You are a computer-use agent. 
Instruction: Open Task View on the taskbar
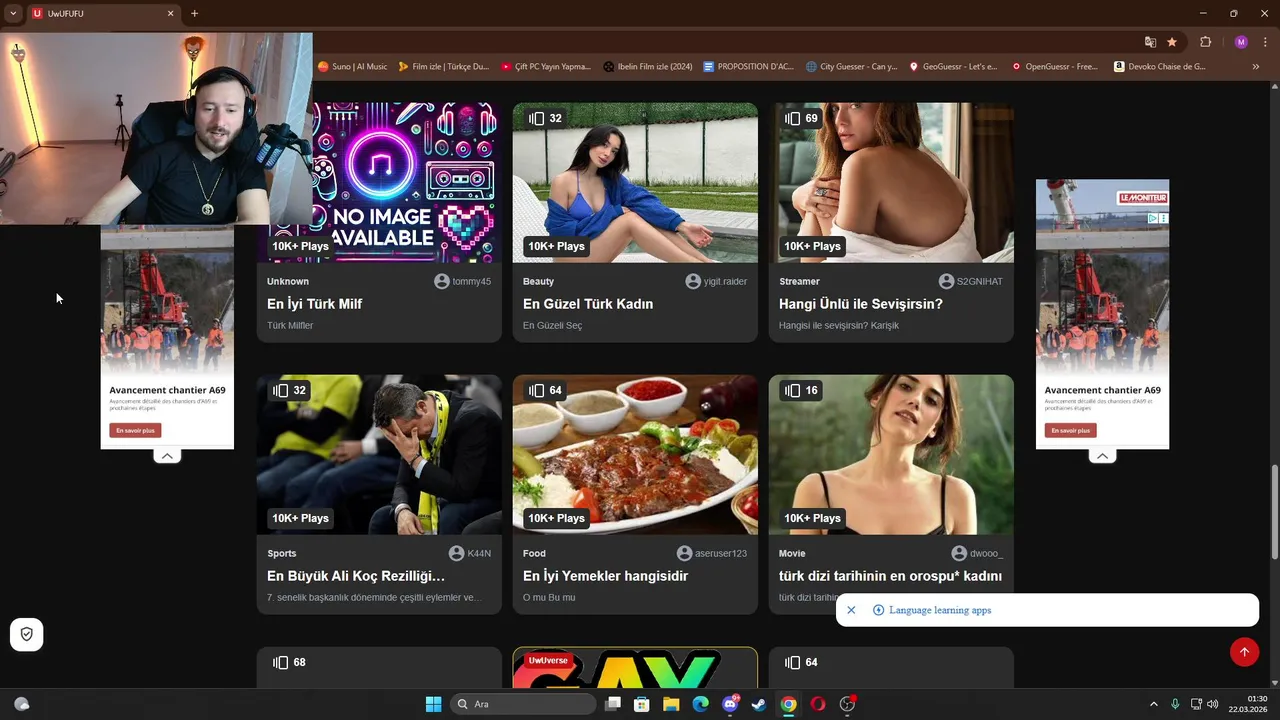[613, 704]
